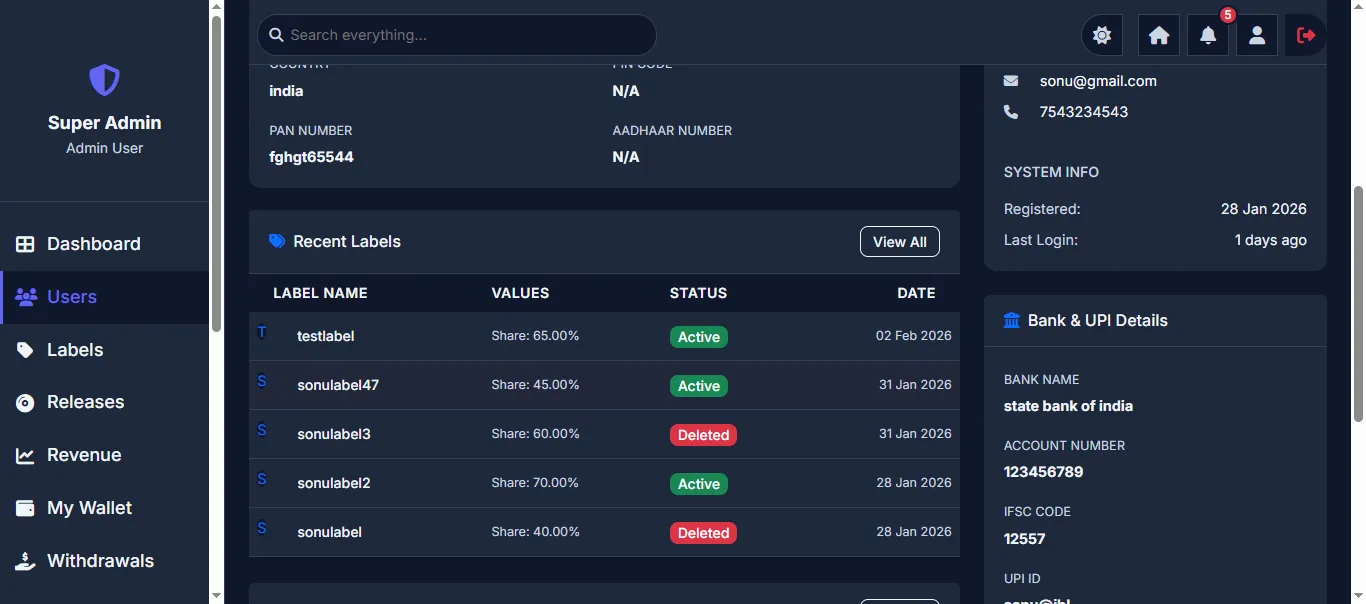
Task: Click View All for Recent Labels
Action: (x=900, y=242)
